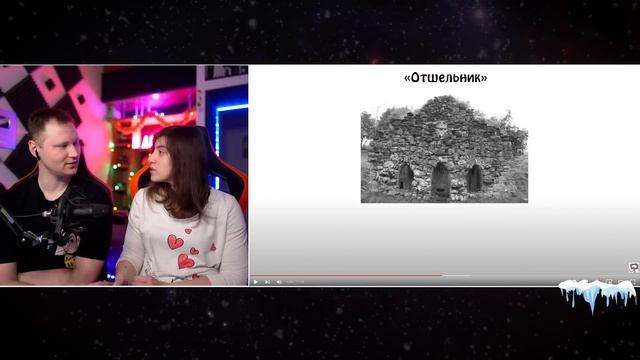This screenshot has height=360, width=640.
Task: Click the video timestamp next to volume
Action: (x=295, y=282)
